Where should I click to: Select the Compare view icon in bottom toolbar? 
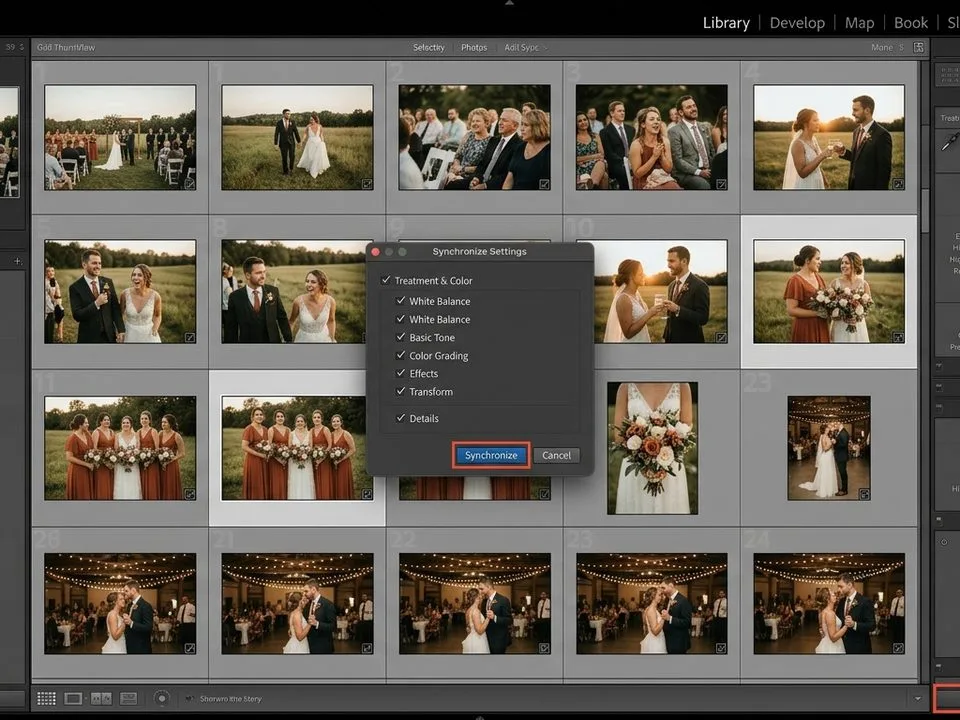pyautogui.click(x=101, y=698)
